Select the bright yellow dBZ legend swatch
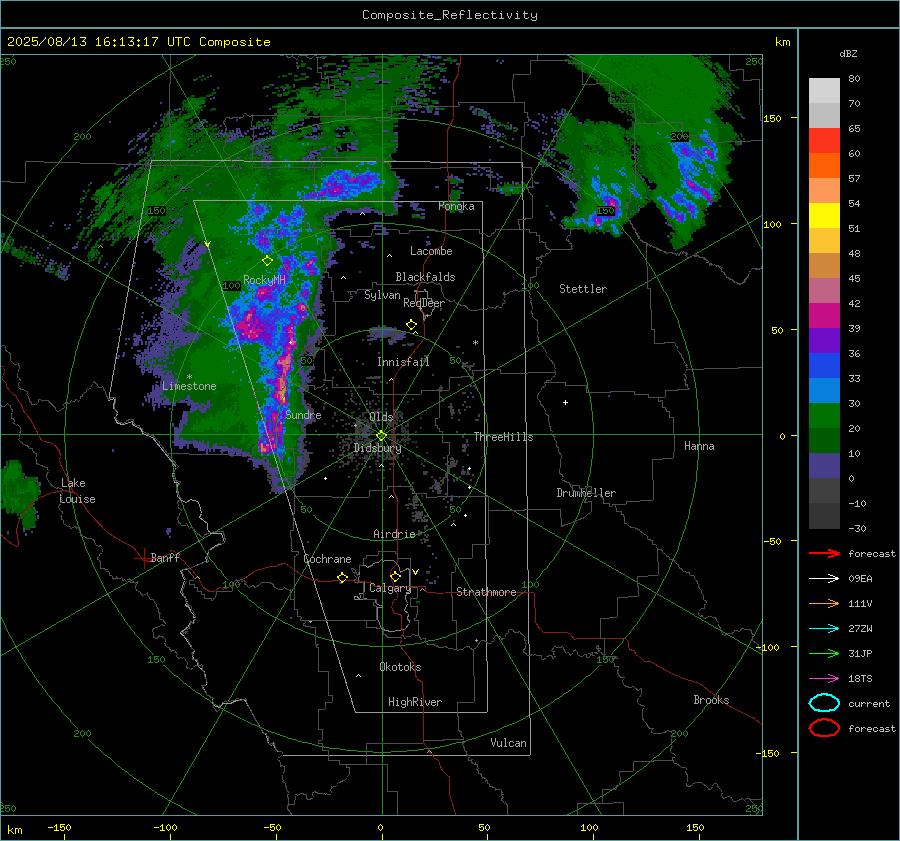900x841 pixels. [x=824, y=216]
